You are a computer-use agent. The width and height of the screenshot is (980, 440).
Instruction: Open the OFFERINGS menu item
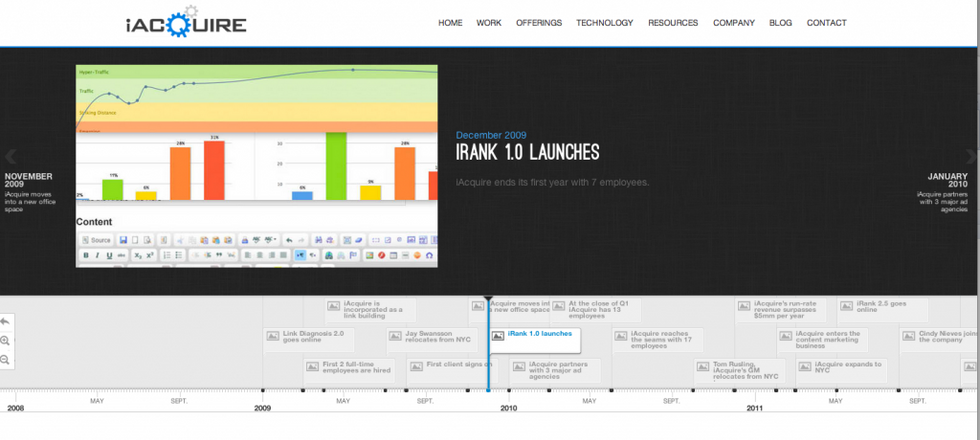539,22
